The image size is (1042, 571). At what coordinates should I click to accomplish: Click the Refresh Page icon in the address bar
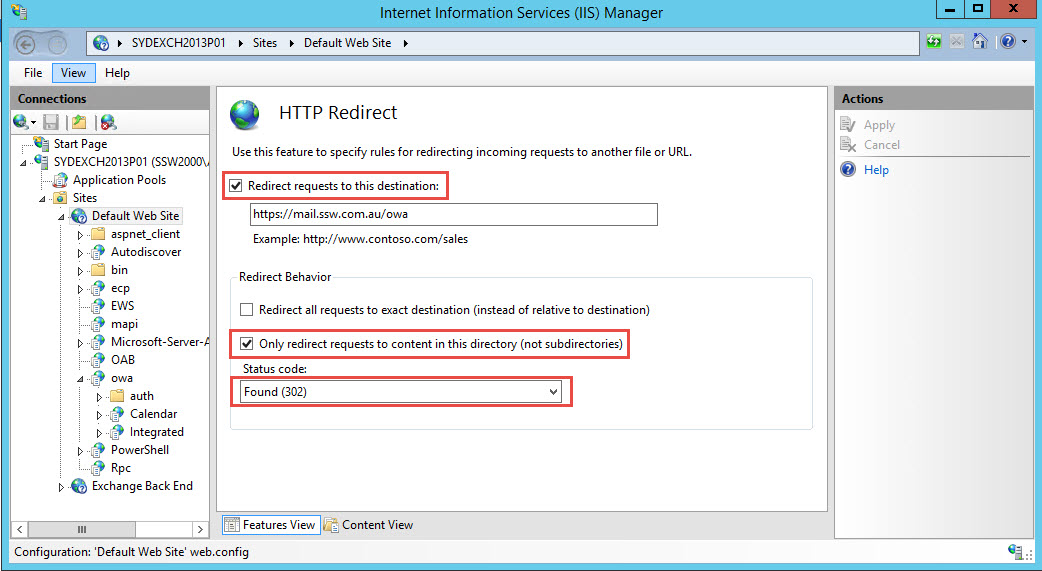click(x=934, y=42)
